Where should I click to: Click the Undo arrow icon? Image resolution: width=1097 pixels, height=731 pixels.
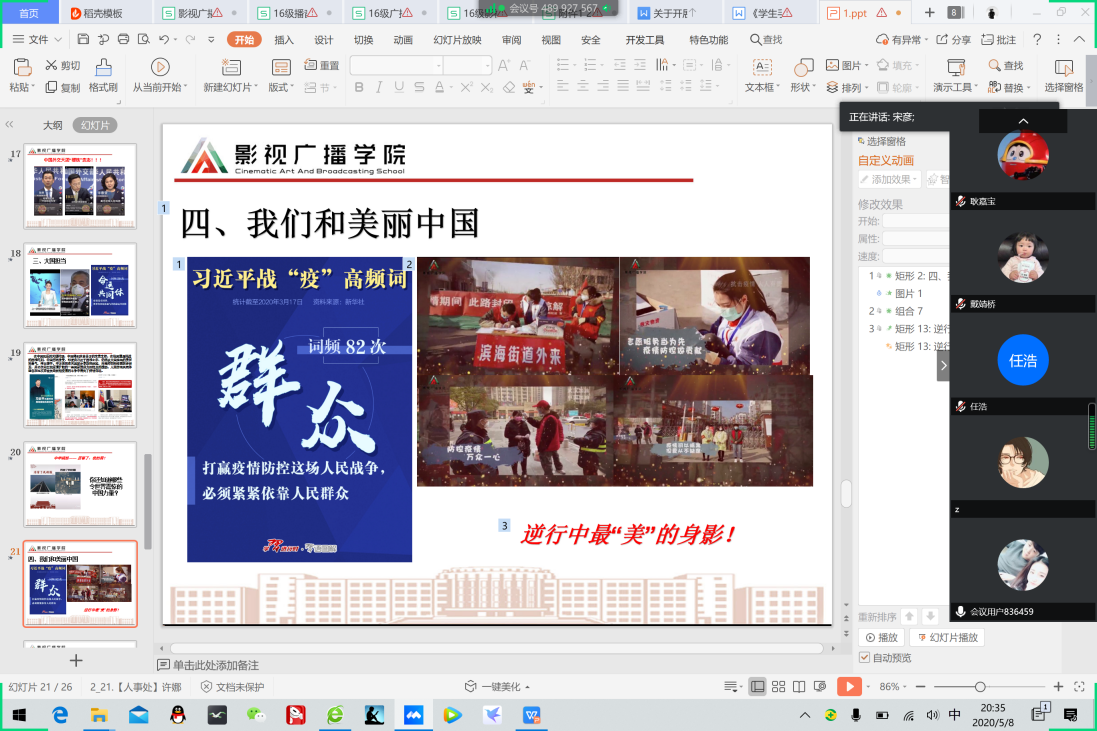click(x=164, y=40)
